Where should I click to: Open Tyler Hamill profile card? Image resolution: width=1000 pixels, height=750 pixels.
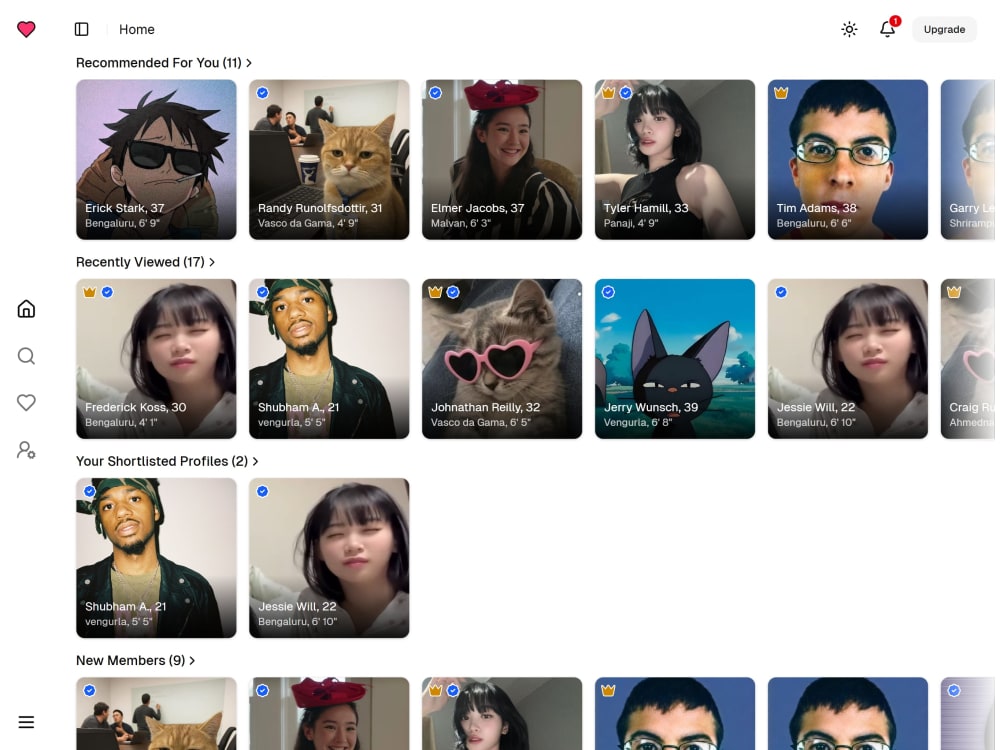tap(675, 159)
